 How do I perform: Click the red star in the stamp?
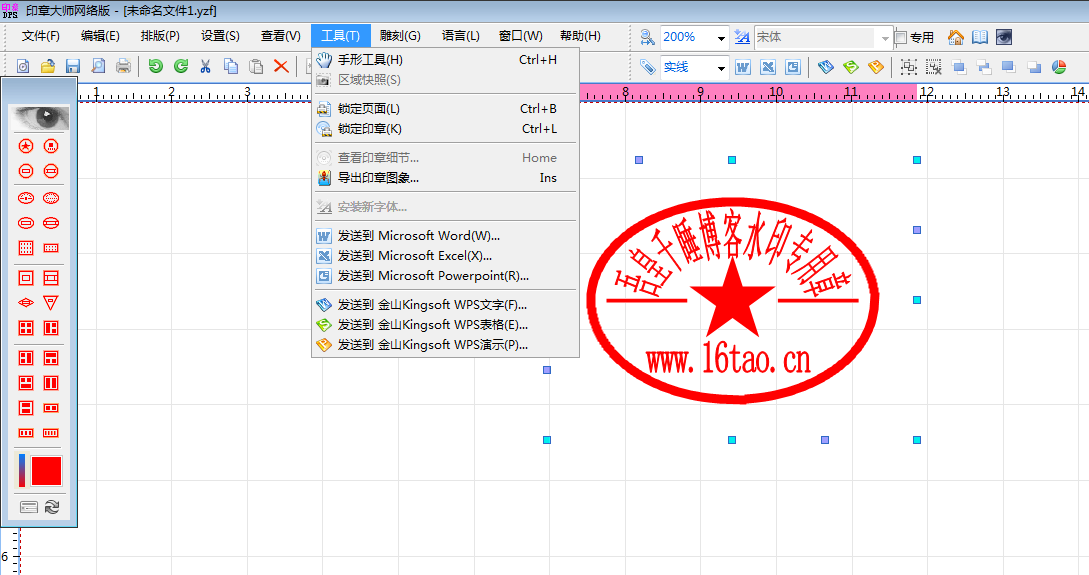[x=738, y=300]
